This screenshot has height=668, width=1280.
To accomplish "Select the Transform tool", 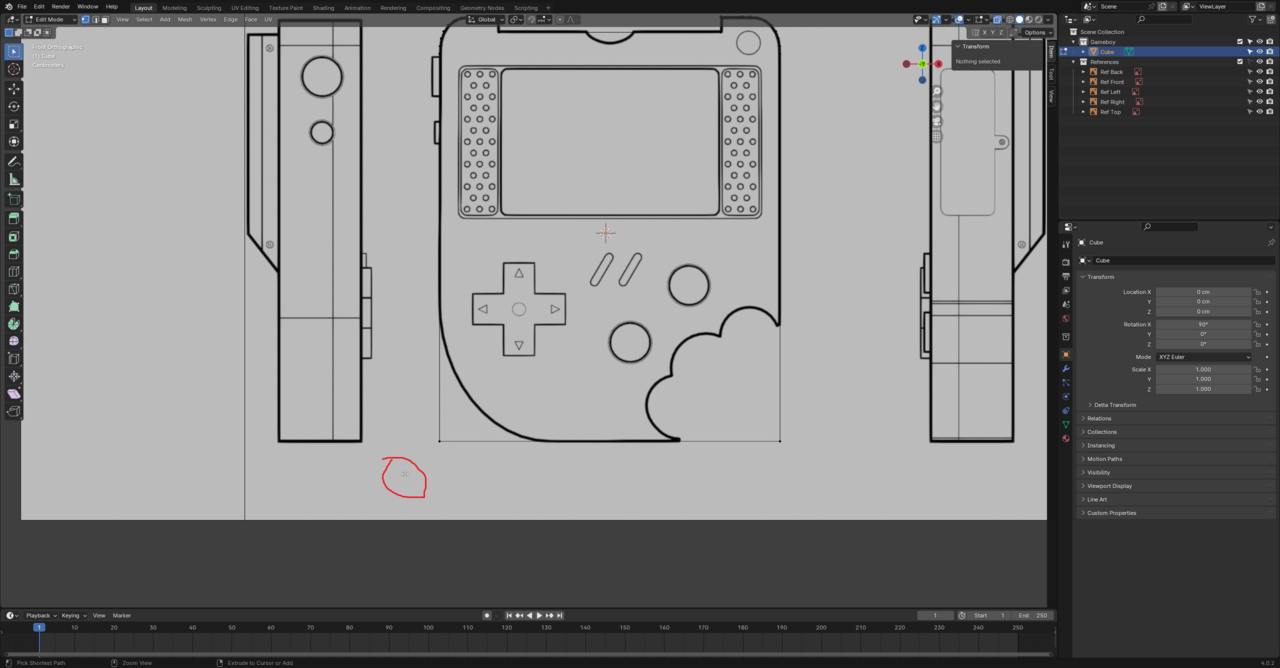I will point(14,142).
